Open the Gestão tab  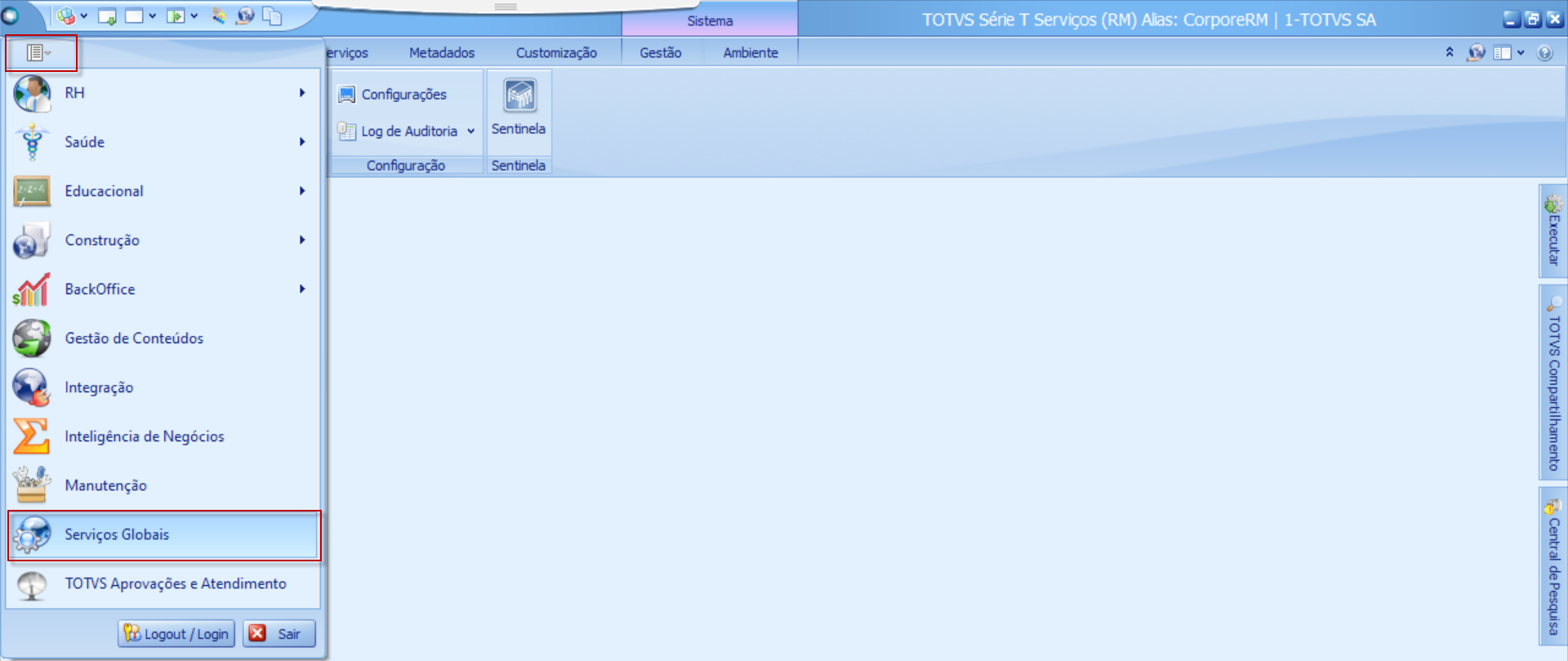661,53
